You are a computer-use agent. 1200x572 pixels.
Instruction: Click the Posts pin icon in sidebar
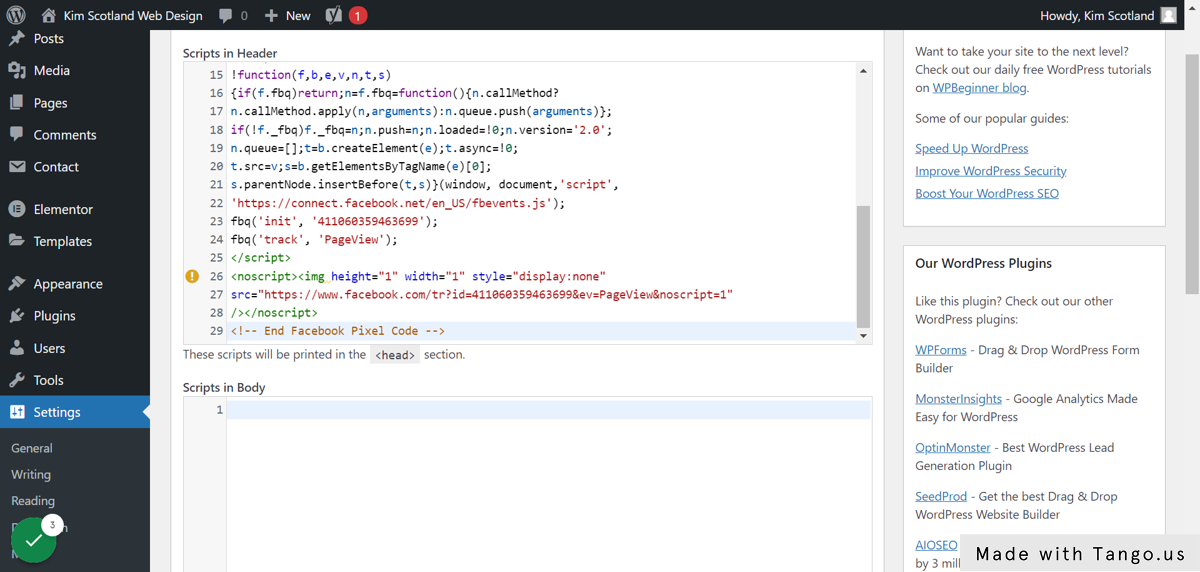pyautogui.click(x=17, y=39)
